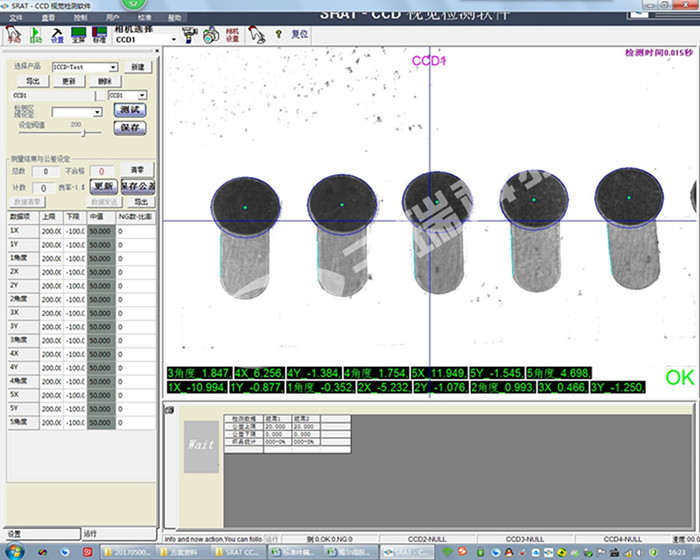Open the Windows Start menu

14,552
